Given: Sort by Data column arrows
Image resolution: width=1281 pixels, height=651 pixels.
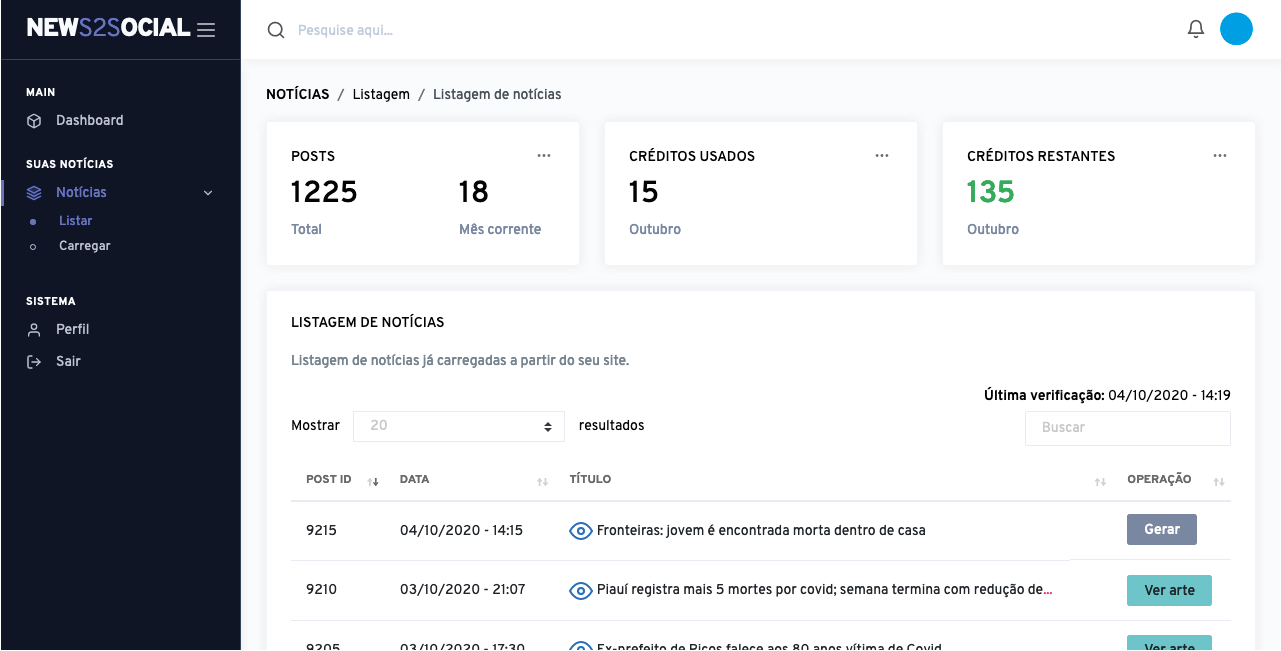Looking at the screenshot, I should 542,481.
